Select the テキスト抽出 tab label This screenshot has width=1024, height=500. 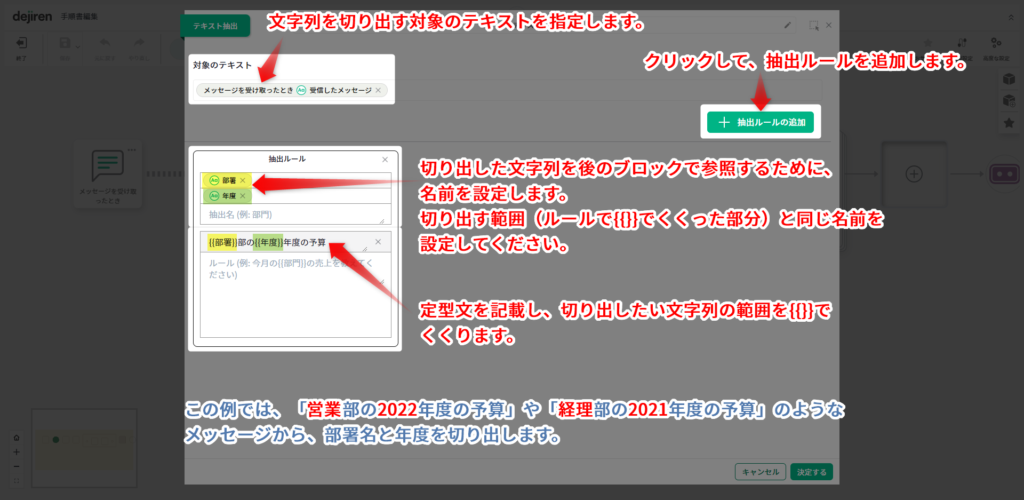click(215, 27)
